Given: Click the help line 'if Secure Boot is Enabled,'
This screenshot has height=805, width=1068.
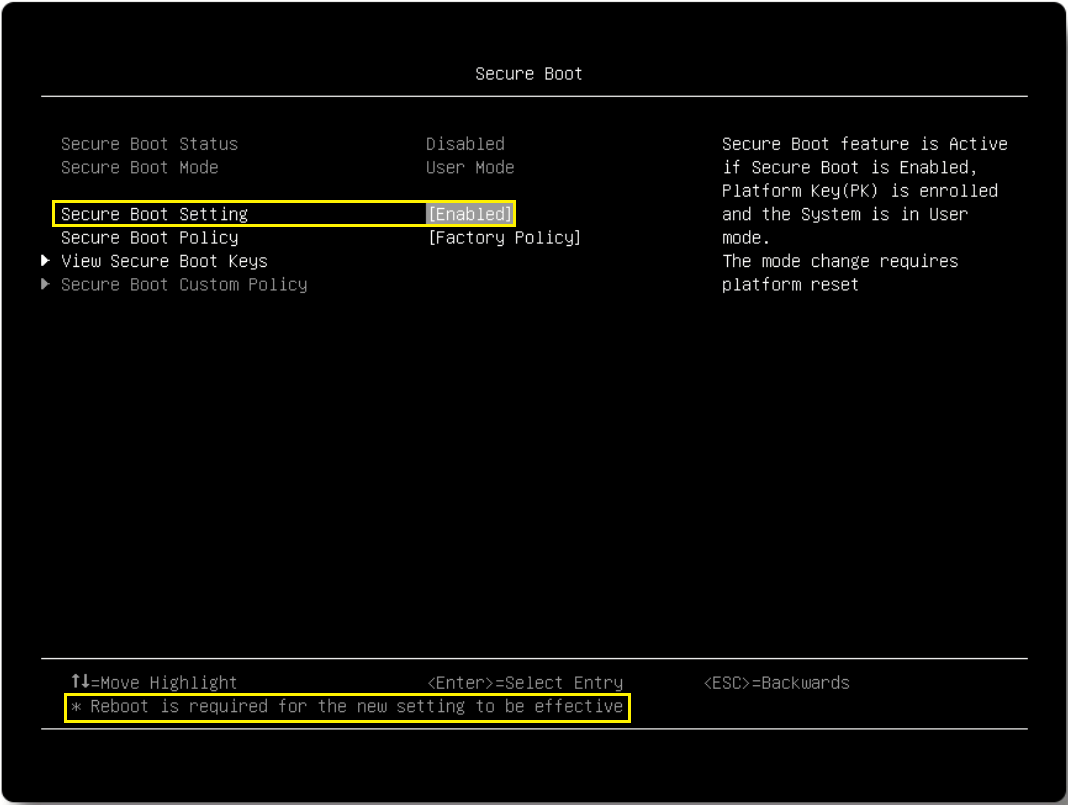Looking at the screenshot, I should [x=849, y=168].
